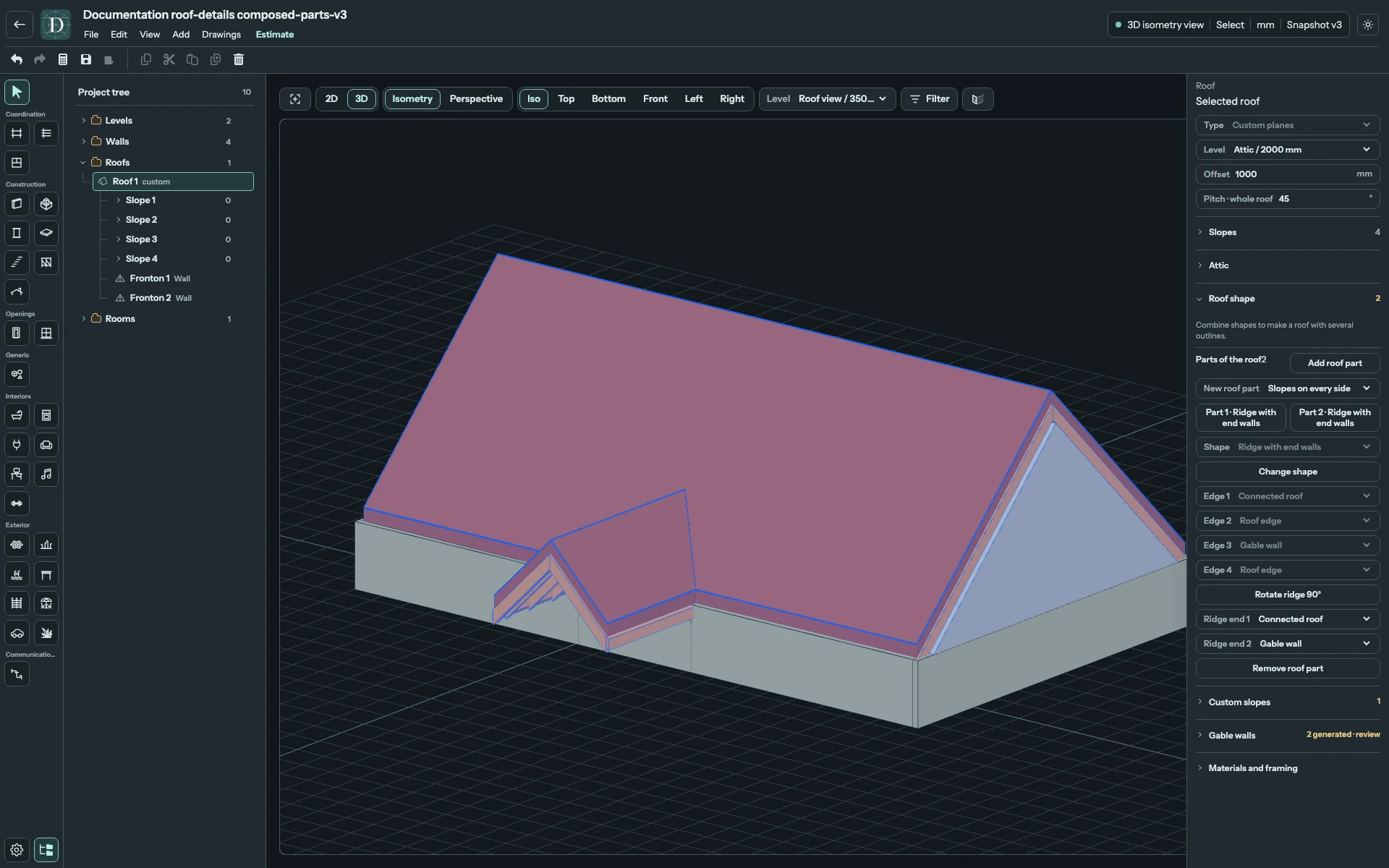Click the Change shape button
This screenshot has width=1389, height=868.
pos(1288,472)
